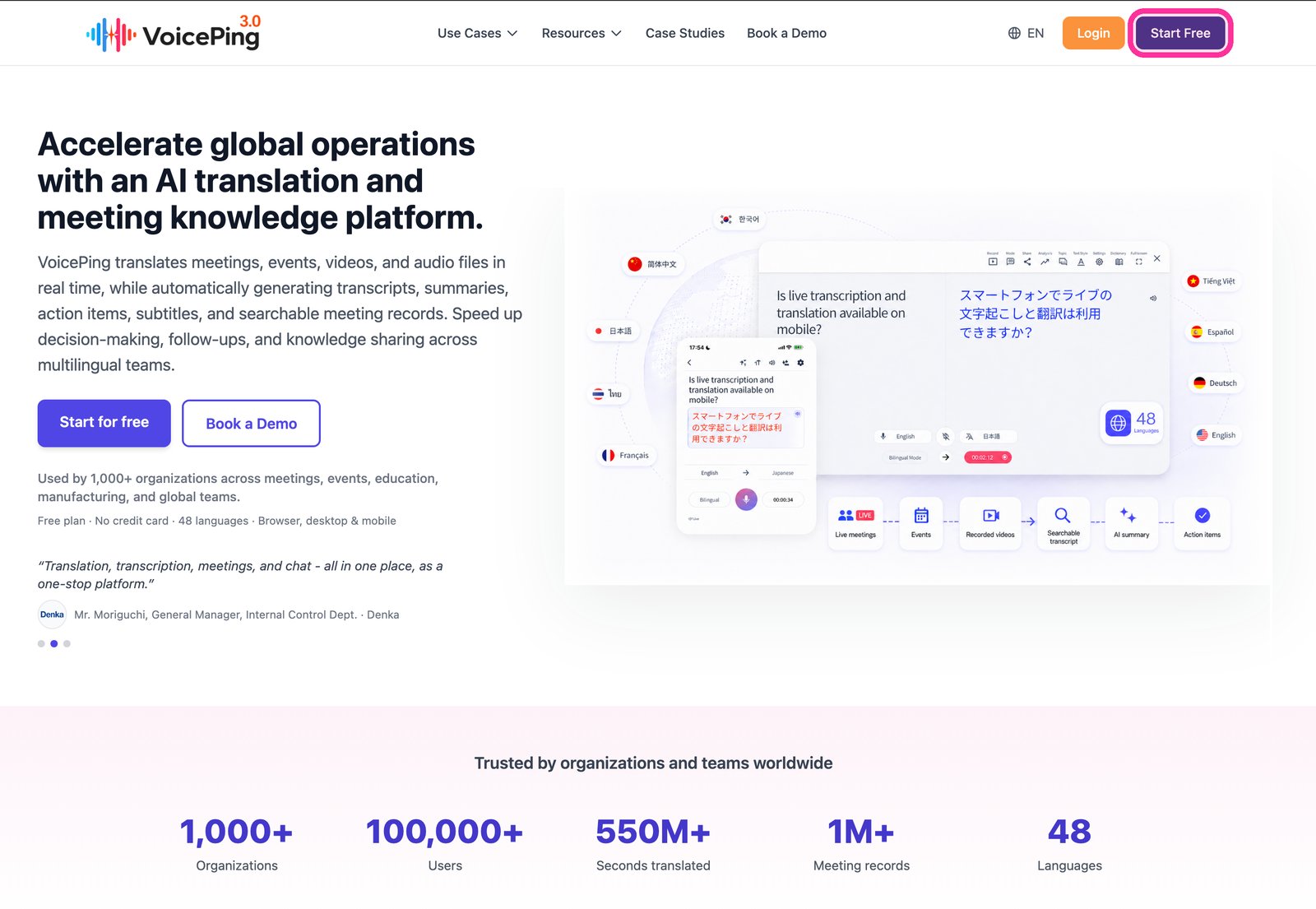This screenshot has width=1316, height=909.
Task: Click the Japanese 日本語 language chip
Action: coord(613,331)
